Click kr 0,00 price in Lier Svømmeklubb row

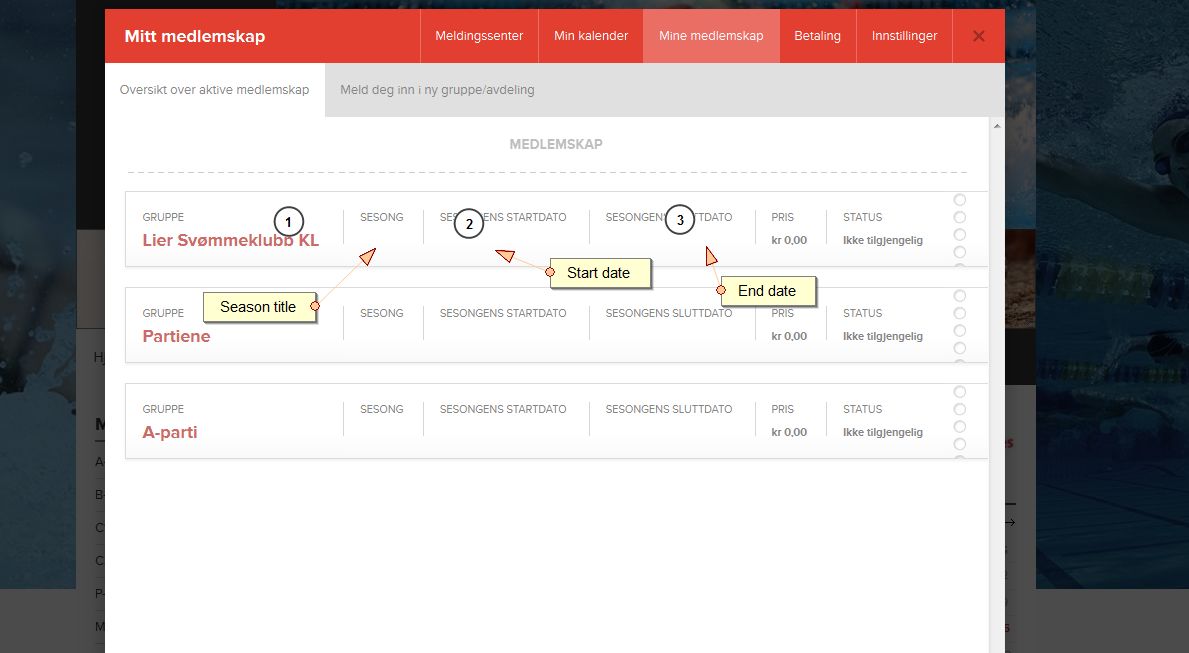[789, 240]
